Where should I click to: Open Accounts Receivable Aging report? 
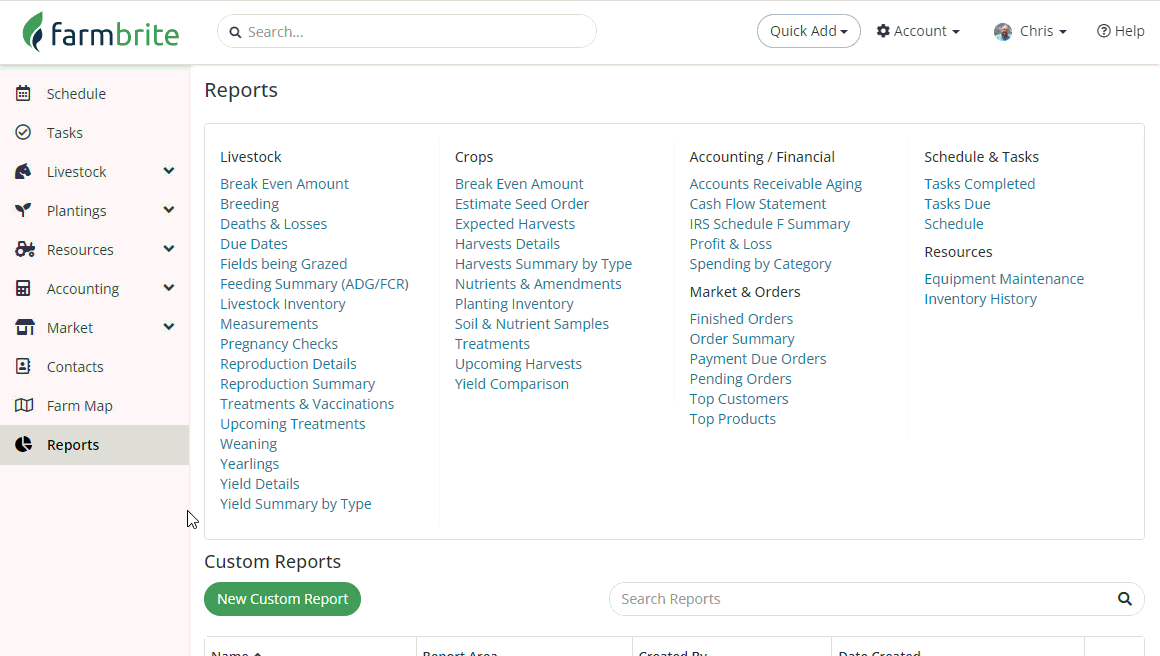point(775,184)
